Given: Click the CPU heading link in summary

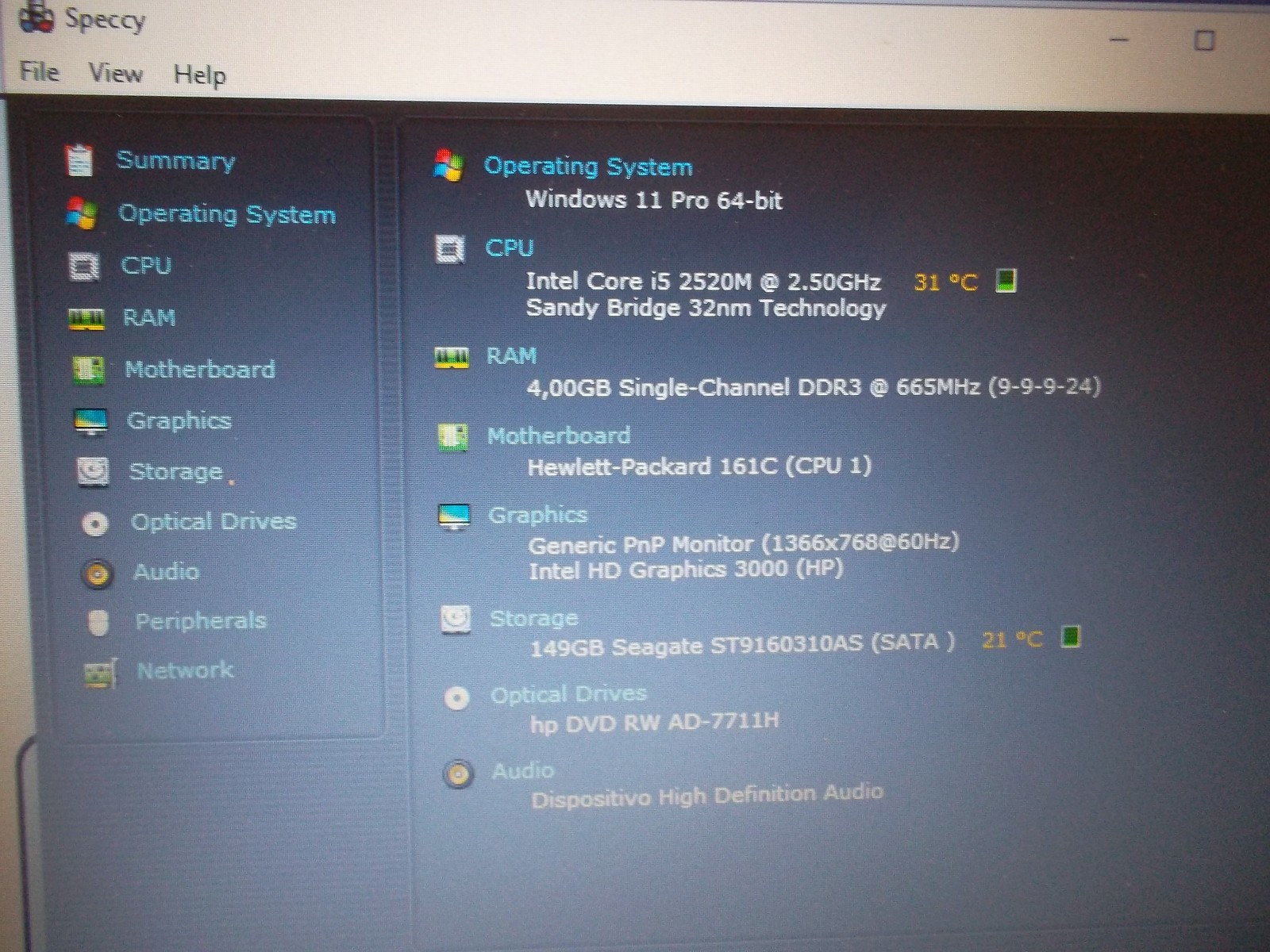Looking at the screenshot, I should tap(510, 248).
